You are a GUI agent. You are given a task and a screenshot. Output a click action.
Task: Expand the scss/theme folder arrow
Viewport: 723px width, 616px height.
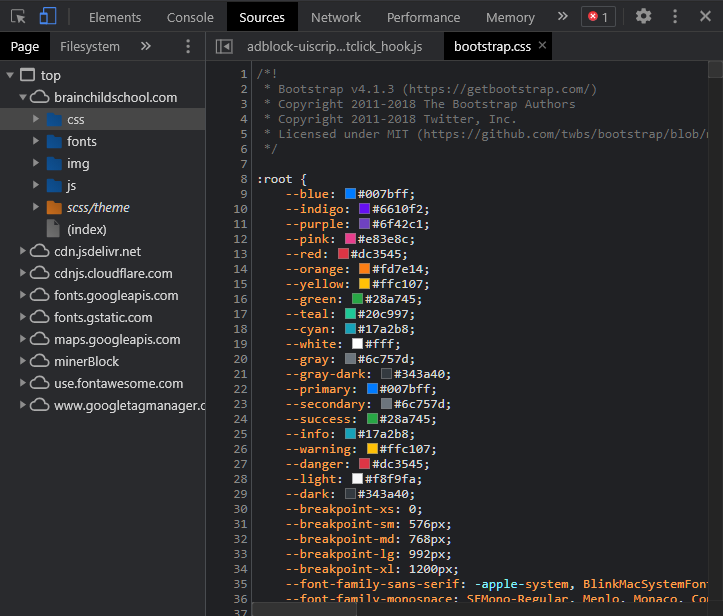coord(36,207)
